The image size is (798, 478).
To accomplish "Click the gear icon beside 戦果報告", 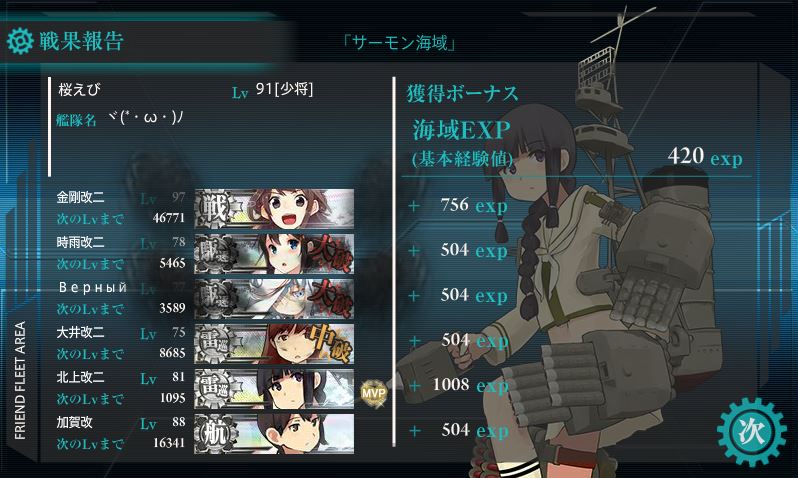I will pyautogui.click(x=20, y=41).
